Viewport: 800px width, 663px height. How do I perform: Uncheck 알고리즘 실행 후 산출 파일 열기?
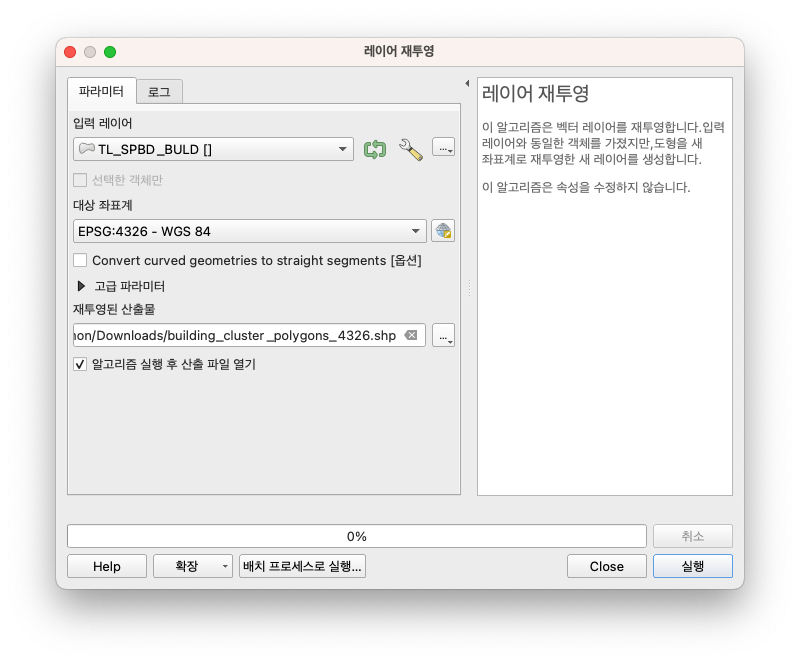(80, 364)
